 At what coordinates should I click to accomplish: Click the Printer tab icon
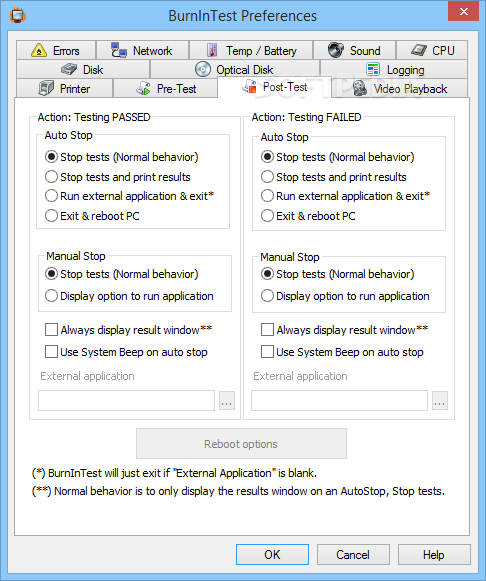(x=46, y=88)
